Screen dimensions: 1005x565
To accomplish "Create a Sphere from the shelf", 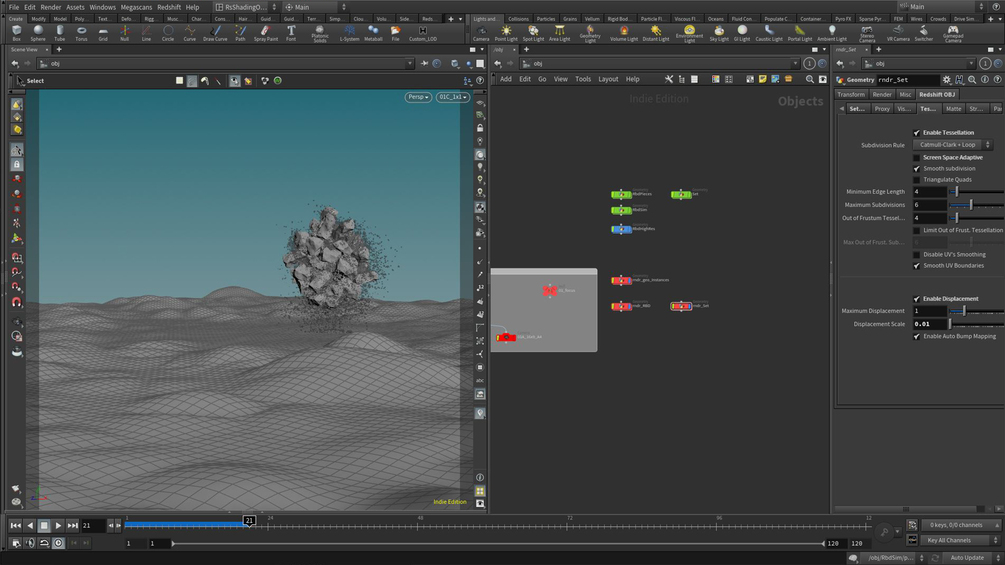I will 38,33.
